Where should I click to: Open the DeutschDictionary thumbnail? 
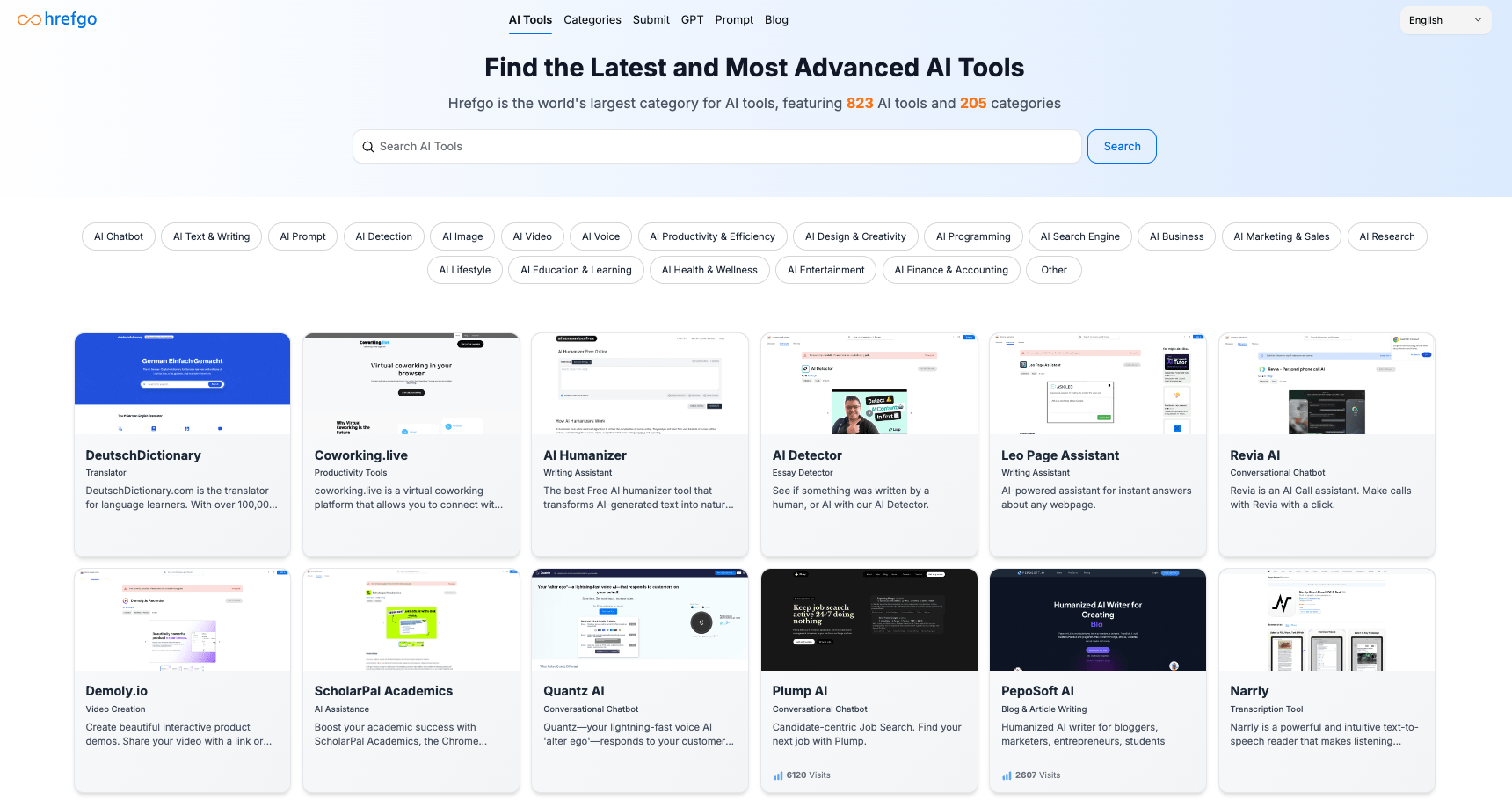point(182,383)
